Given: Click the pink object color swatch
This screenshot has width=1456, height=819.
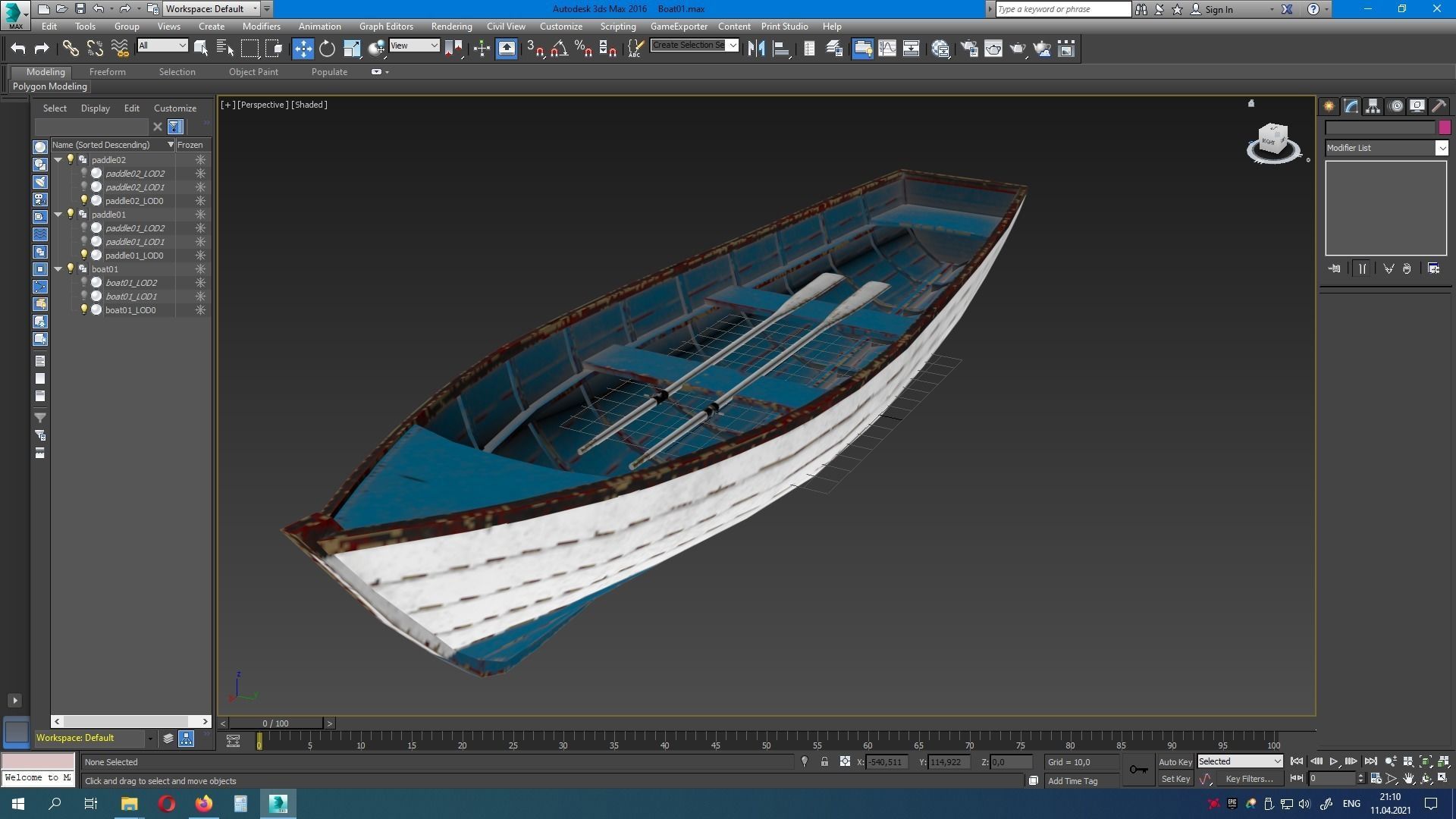Looking at the screenshot, I should click(1444, 127).
